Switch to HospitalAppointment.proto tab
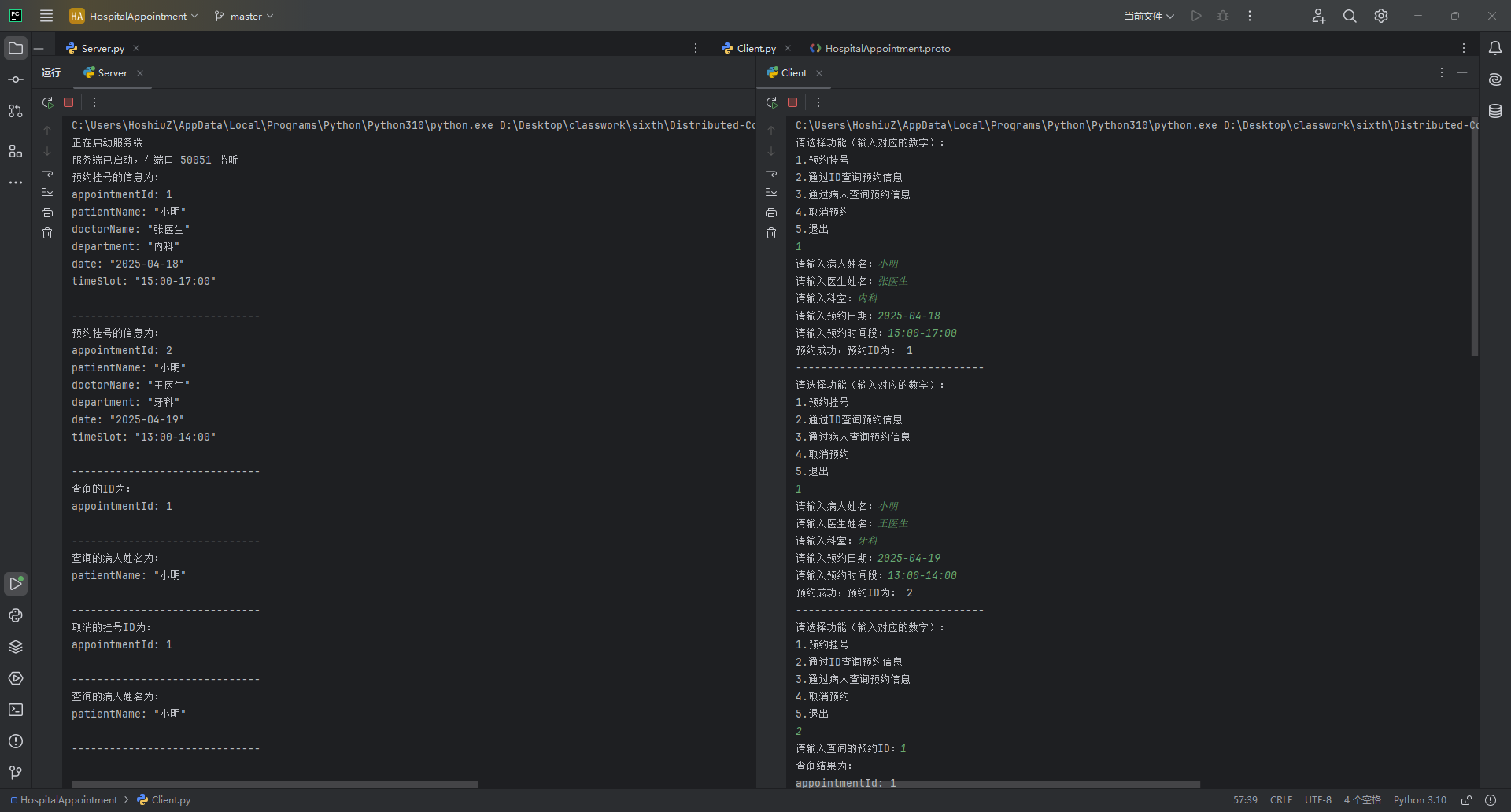This screenshot has width=1511, height=812. coord(880,48)
